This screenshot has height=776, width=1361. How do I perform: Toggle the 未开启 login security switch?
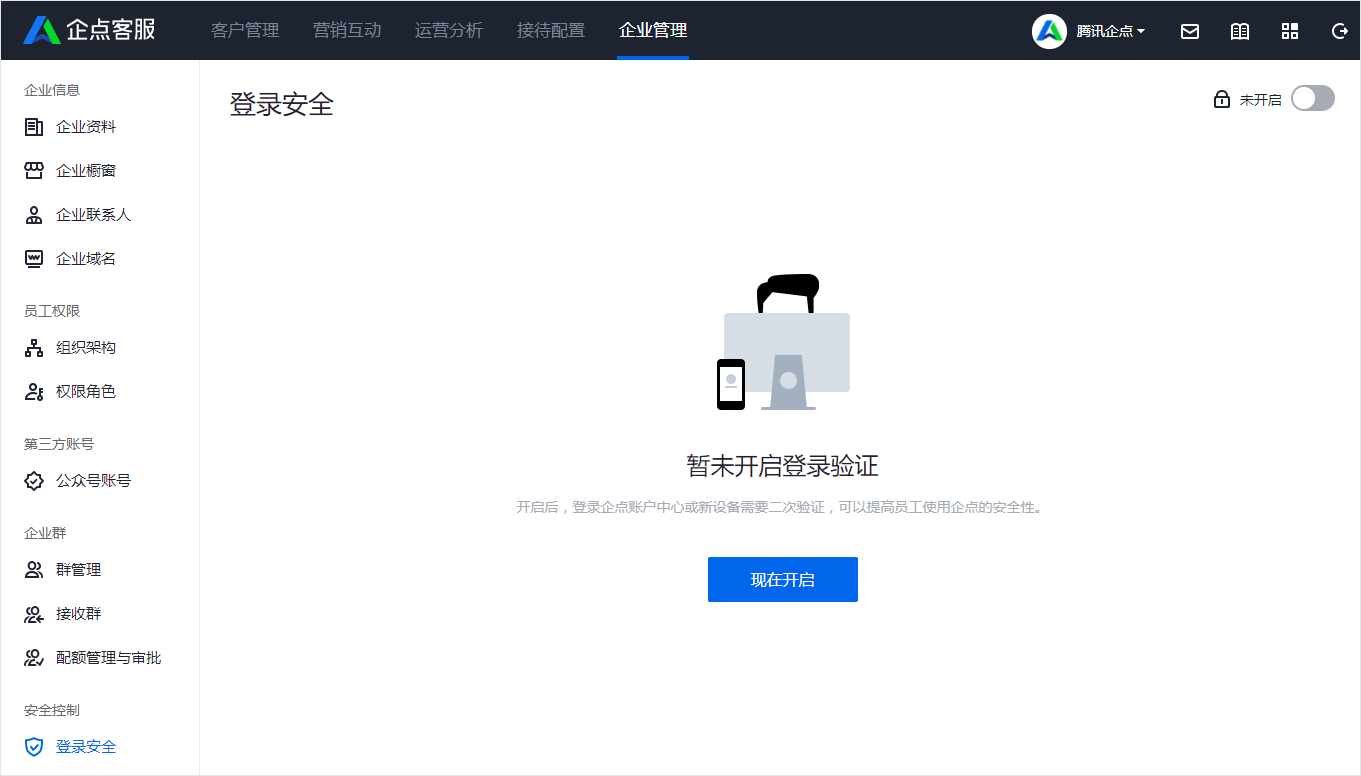click(1312, 98)
